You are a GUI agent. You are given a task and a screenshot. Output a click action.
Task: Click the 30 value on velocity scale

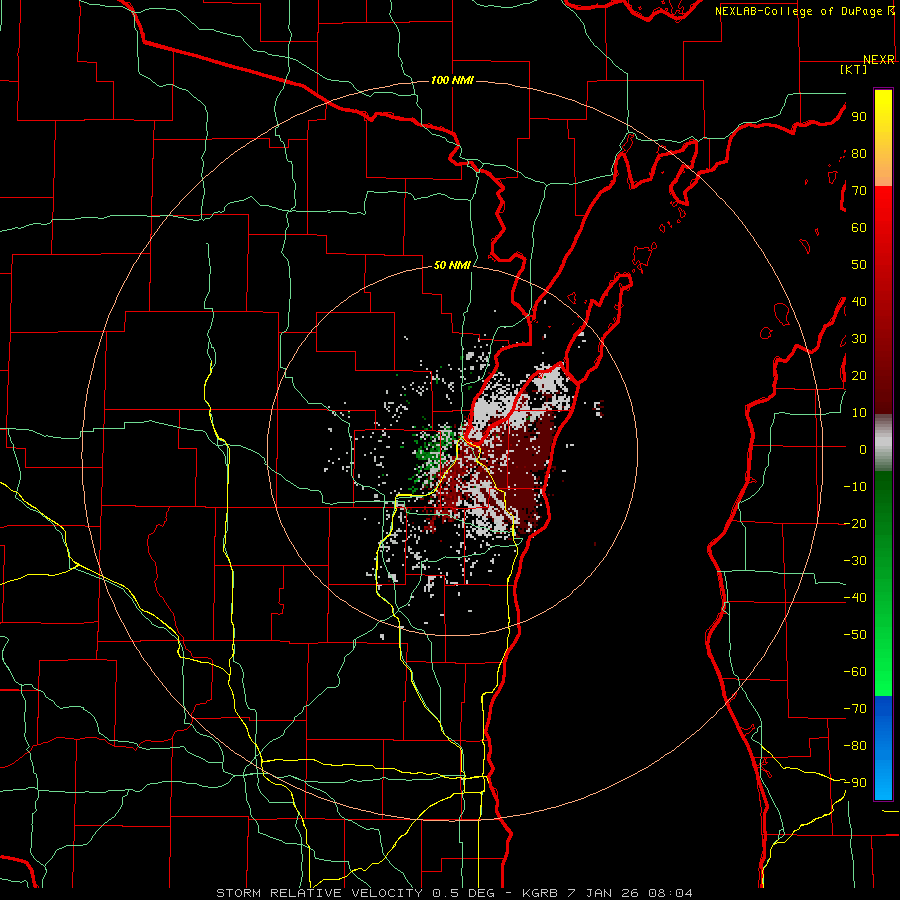859,339
